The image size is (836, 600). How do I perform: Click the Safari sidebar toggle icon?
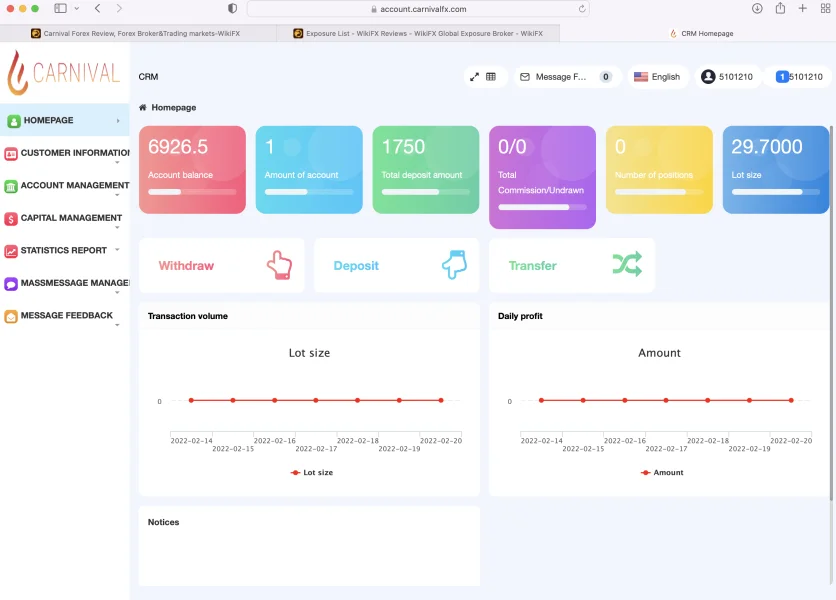pos(61,9)
